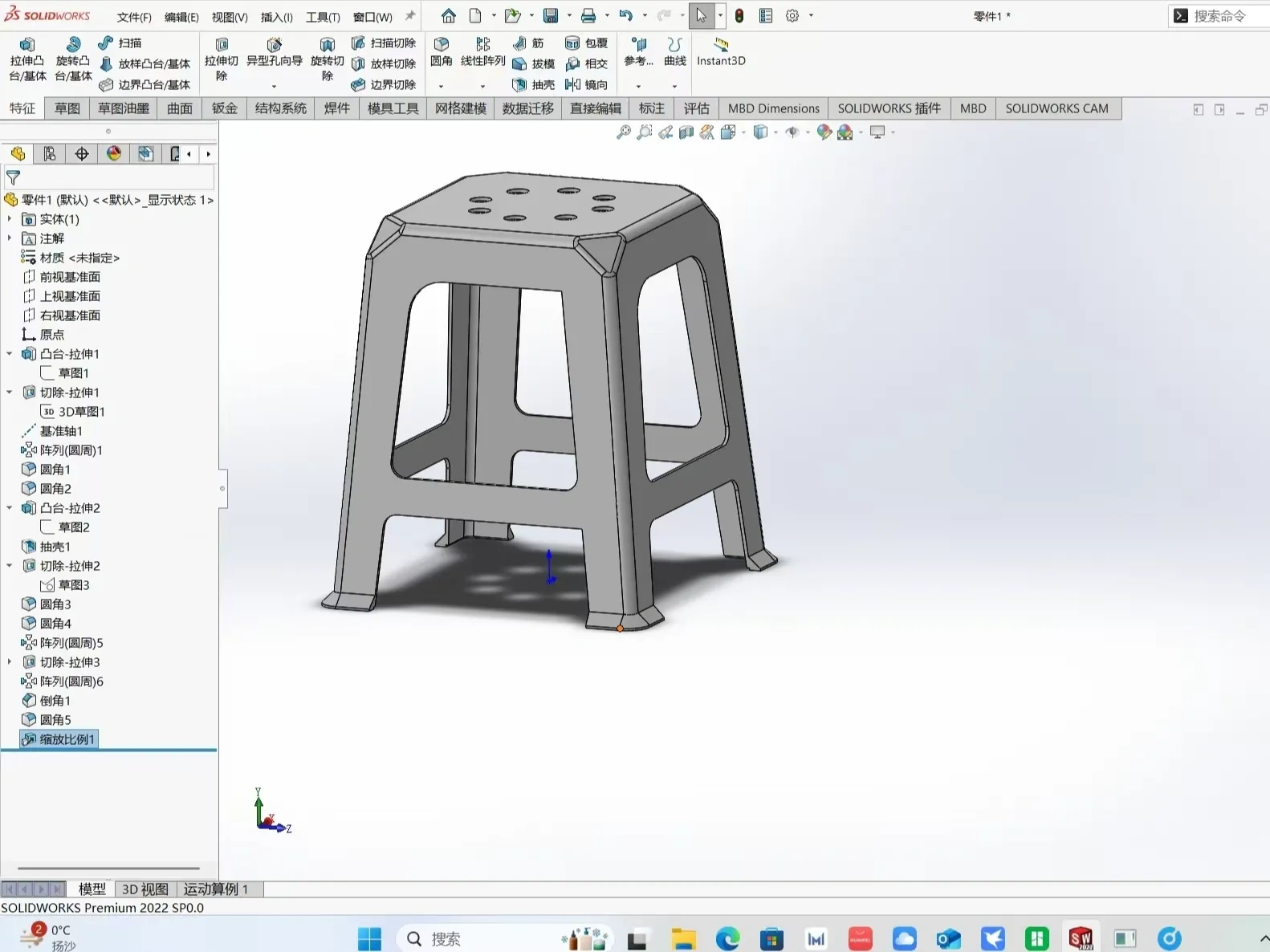This screenshot has width=1270, height=952.
Task: Open the Curves (曲线) tool
Action: click(x=675, y=52)
